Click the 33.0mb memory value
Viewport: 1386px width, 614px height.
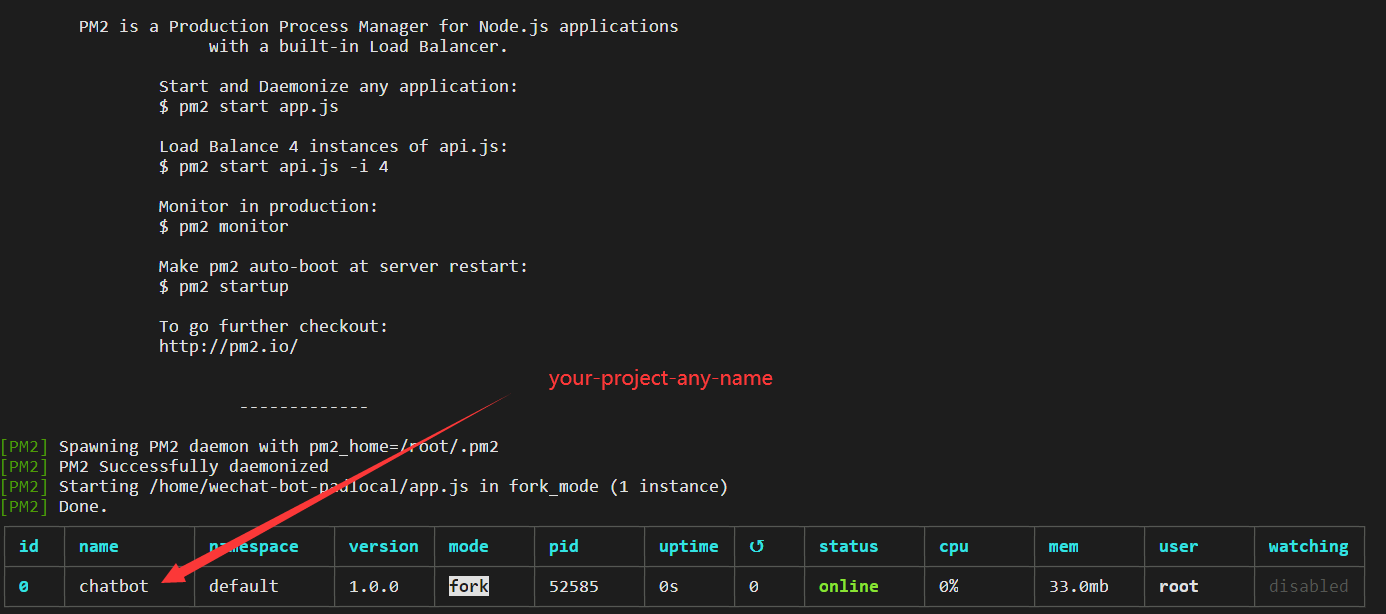[x=1078, y=586]
